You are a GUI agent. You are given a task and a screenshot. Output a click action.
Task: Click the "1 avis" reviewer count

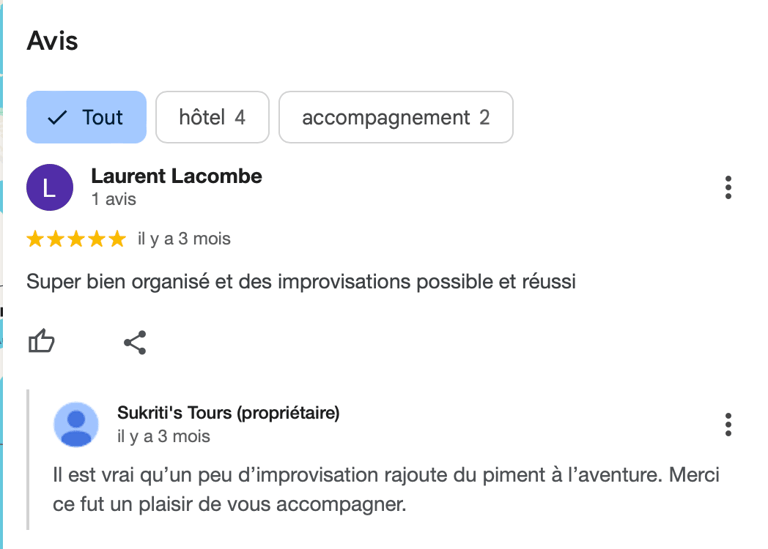(x=113, y=199)
